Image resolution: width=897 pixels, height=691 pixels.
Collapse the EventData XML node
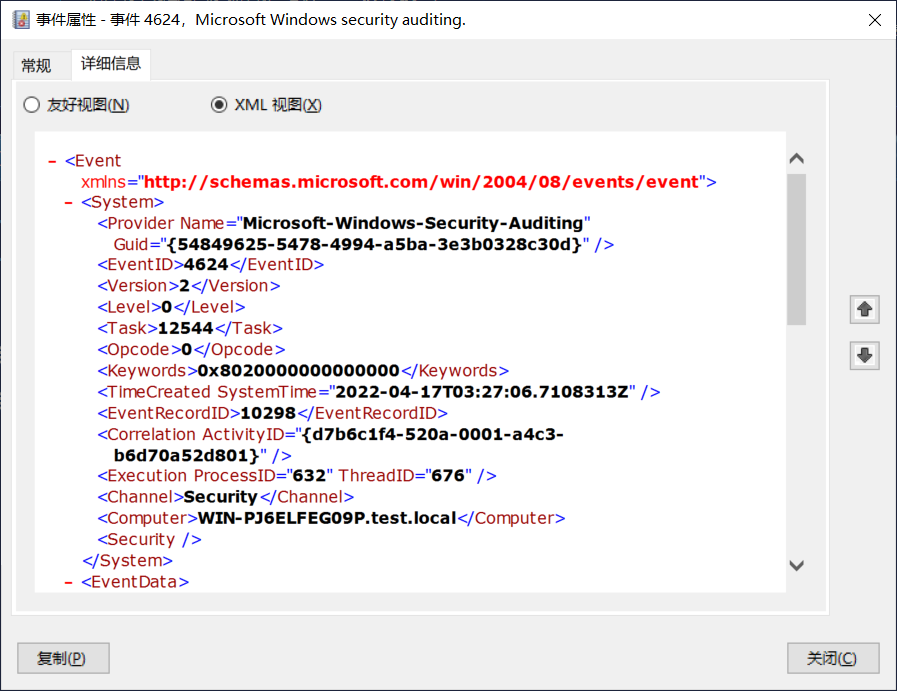(x=68, y=582)
